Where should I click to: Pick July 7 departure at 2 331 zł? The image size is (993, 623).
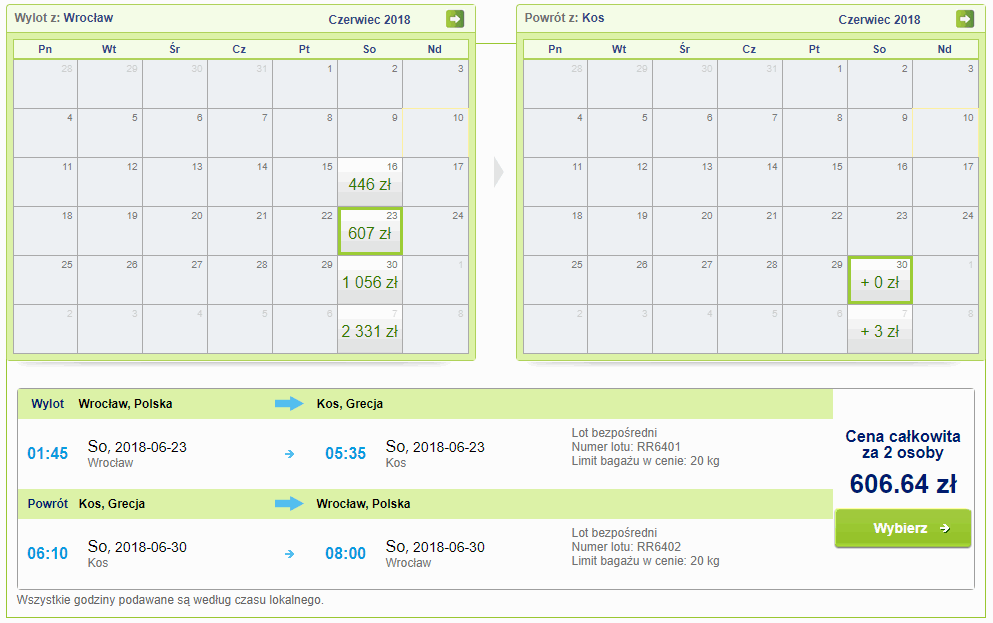coord(370,330)
